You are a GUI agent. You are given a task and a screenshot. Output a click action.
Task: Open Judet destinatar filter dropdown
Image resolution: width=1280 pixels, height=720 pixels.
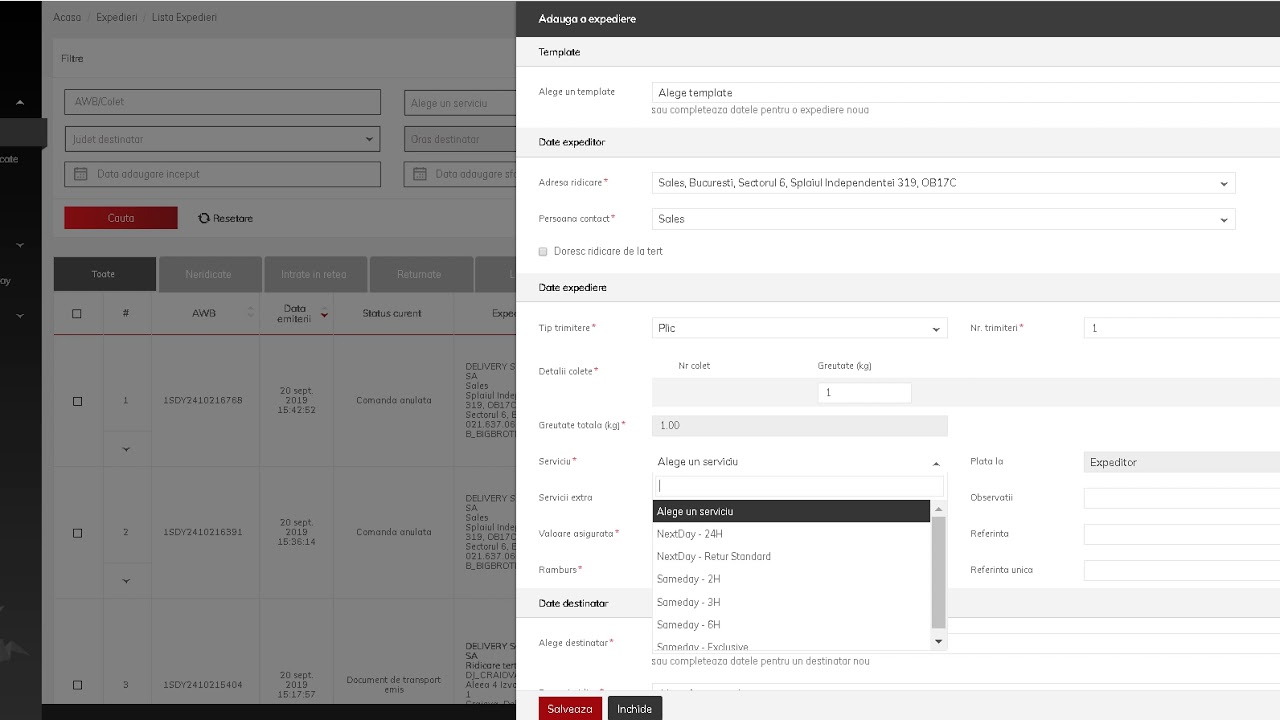click(222, 140)
